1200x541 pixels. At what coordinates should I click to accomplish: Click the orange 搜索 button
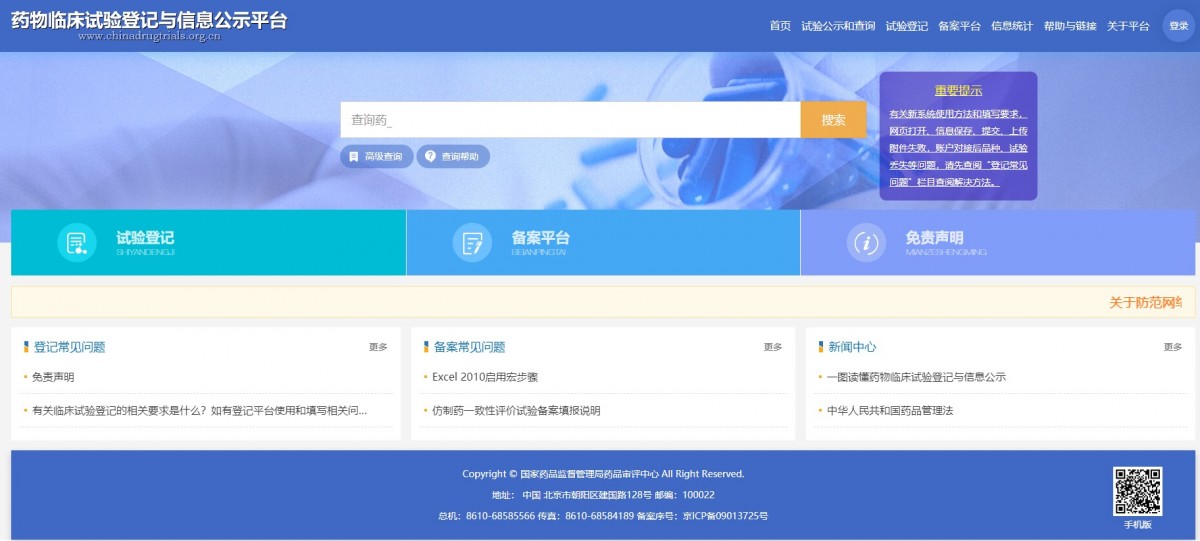(833, 120)
